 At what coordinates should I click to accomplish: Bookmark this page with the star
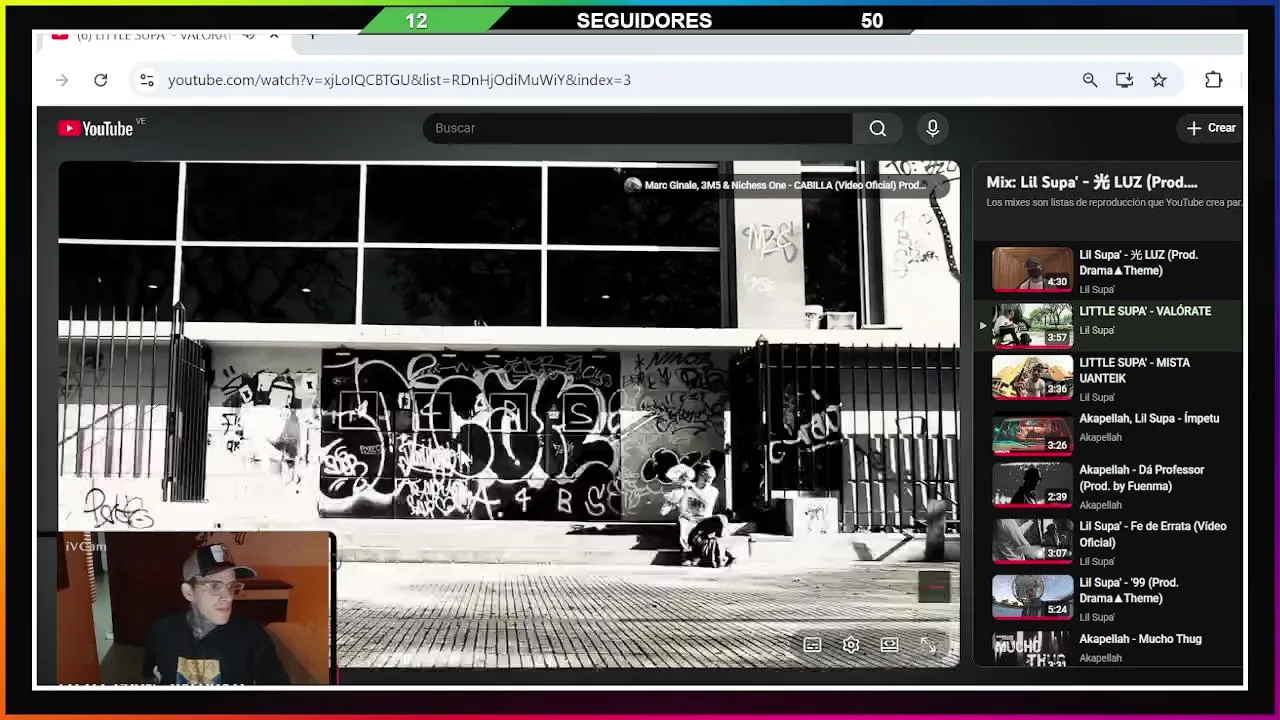(1158, 80)
